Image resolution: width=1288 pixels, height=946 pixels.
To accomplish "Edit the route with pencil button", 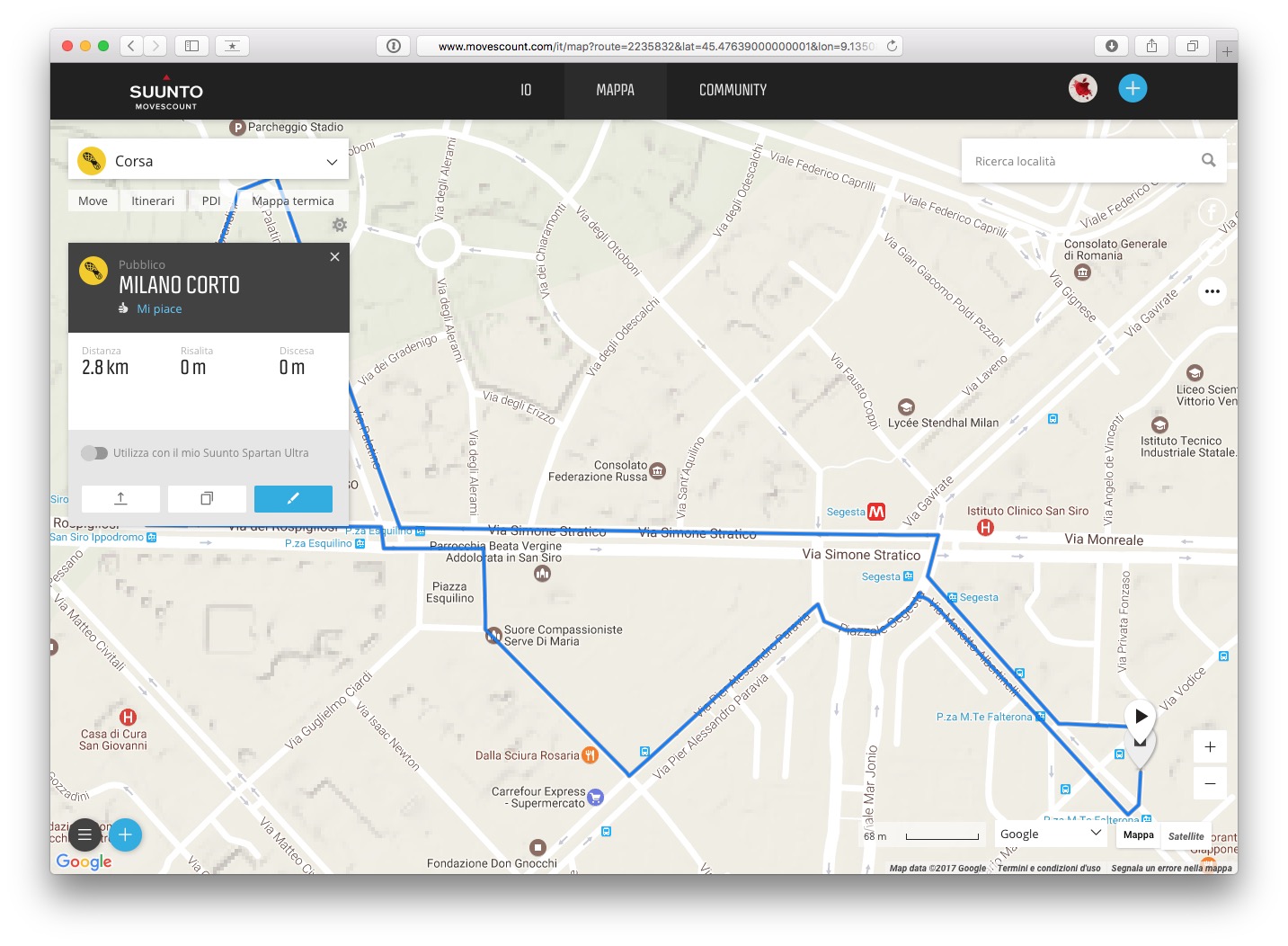I will pos(293,499).
